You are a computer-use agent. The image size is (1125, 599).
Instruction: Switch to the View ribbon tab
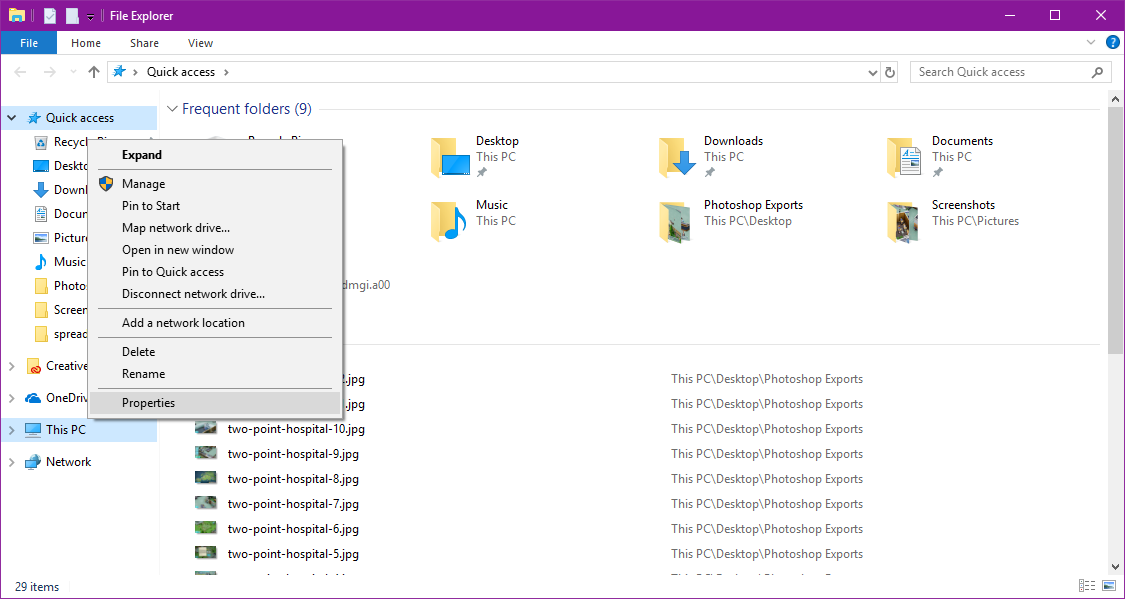point(200,43)
